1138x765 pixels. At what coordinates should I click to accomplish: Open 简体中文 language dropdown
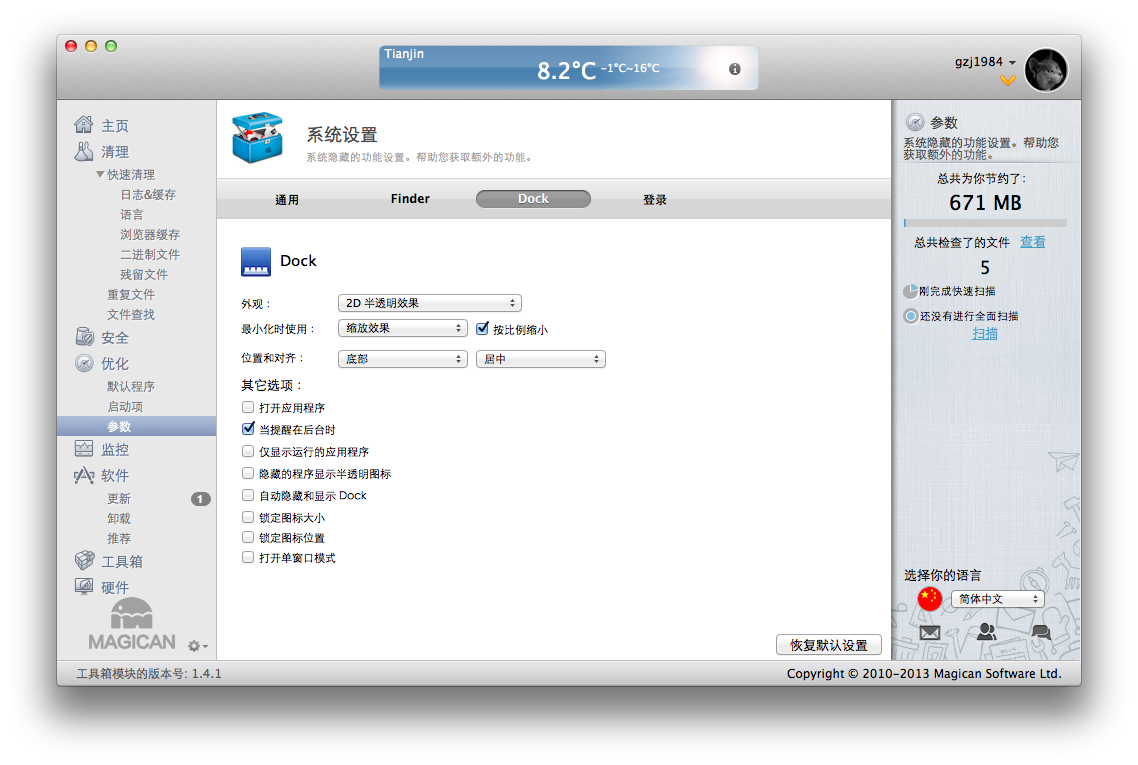coord(996,599)
